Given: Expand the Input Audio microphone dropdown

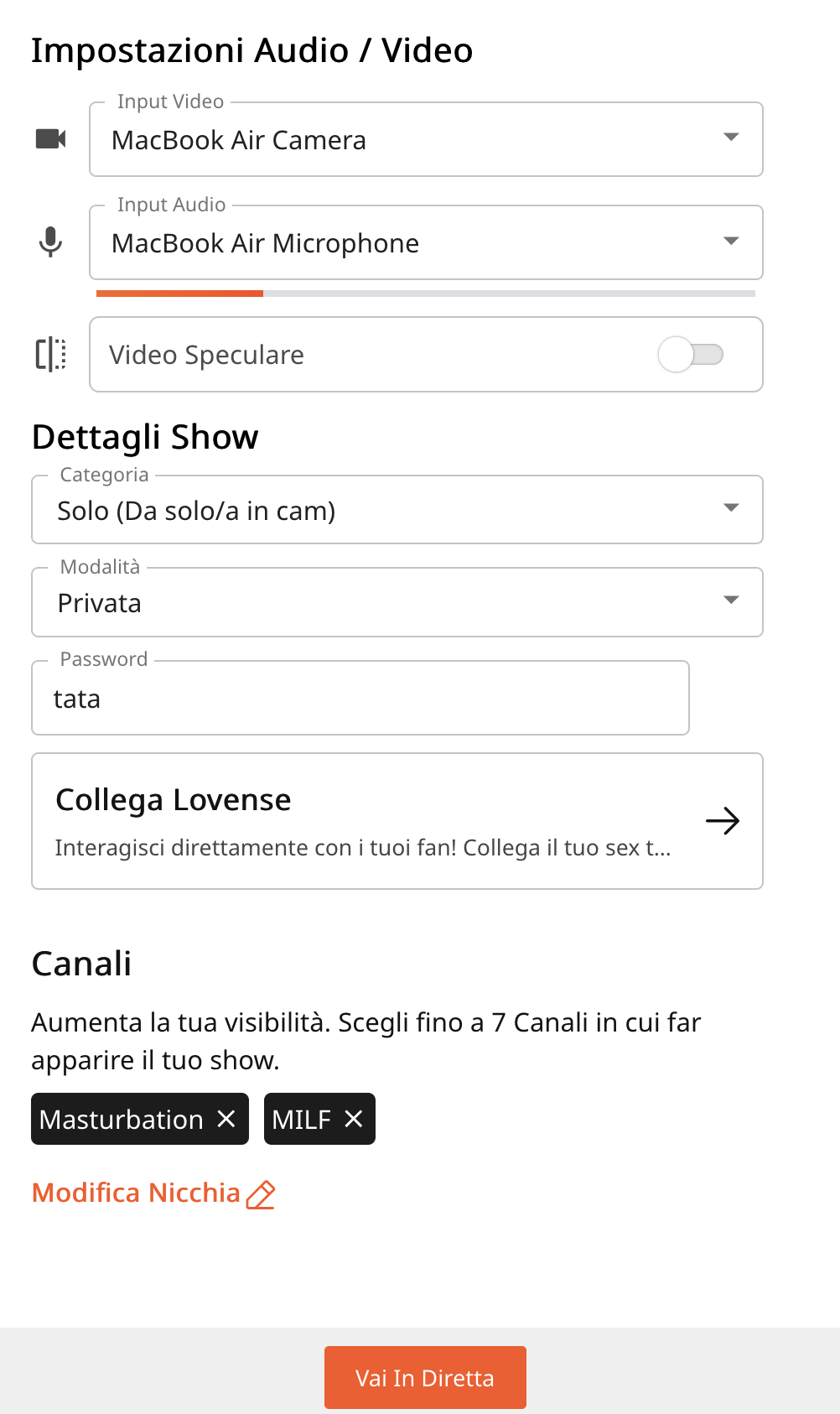Looking at the screenshot, I should pos(426,242).
